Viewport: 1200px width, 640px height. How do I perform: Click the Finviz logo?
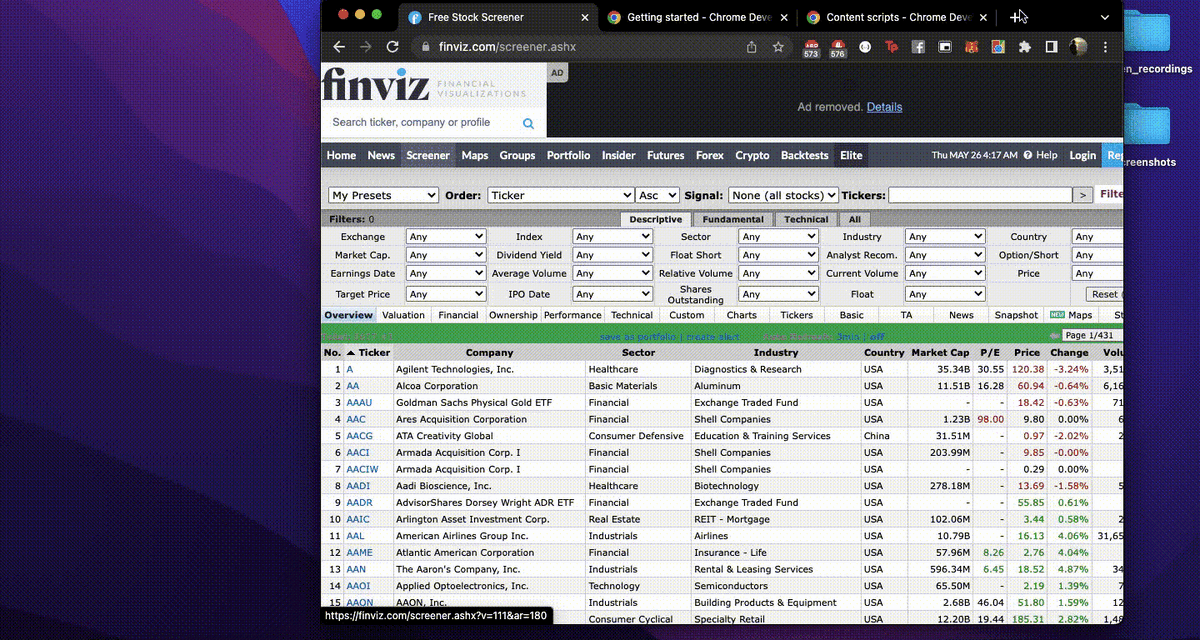coord(376,84)
